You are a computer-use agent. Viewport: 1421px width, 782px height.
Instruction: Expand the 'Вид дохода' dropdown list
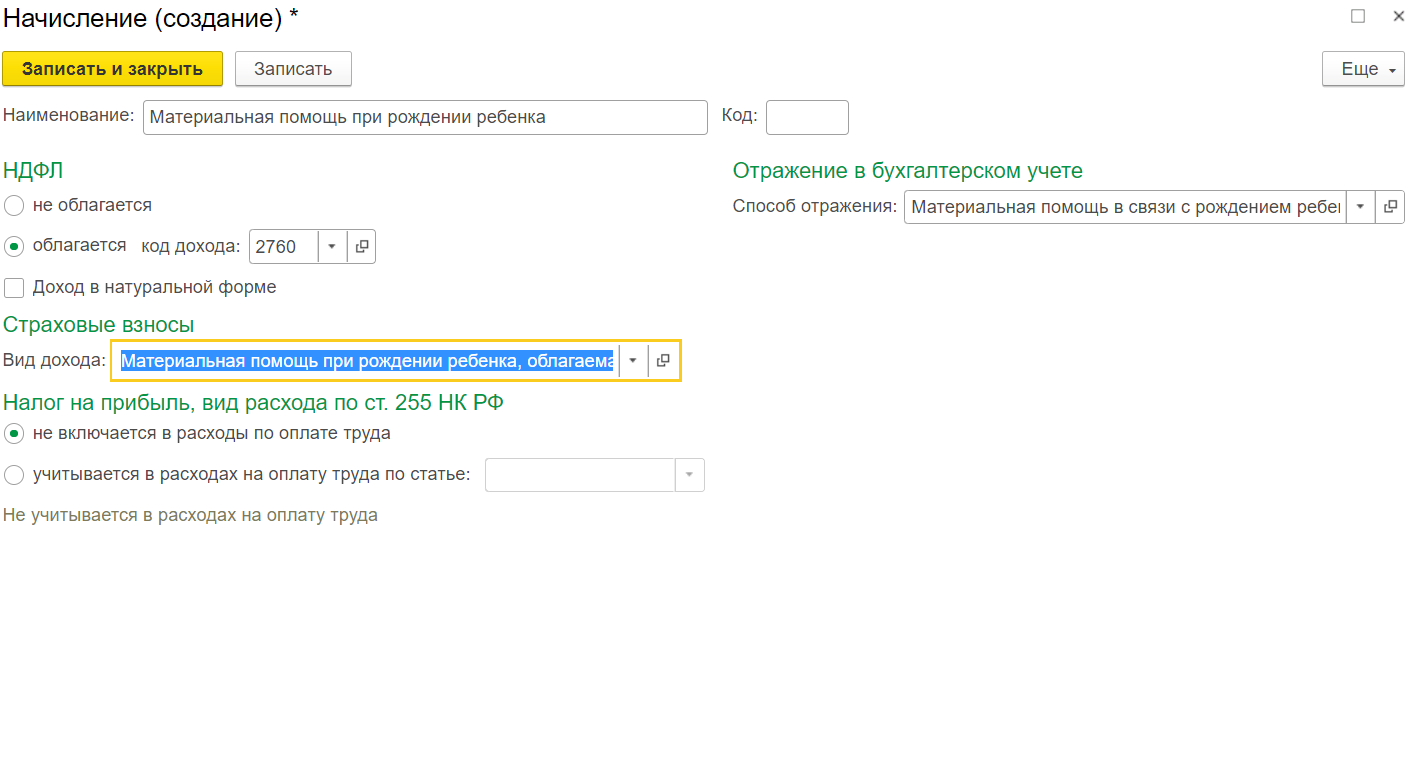[633, 360]
